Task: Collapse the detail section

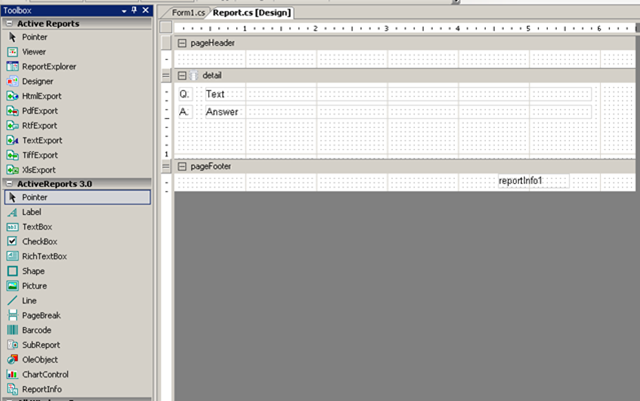Action: [x=181, y=75]
